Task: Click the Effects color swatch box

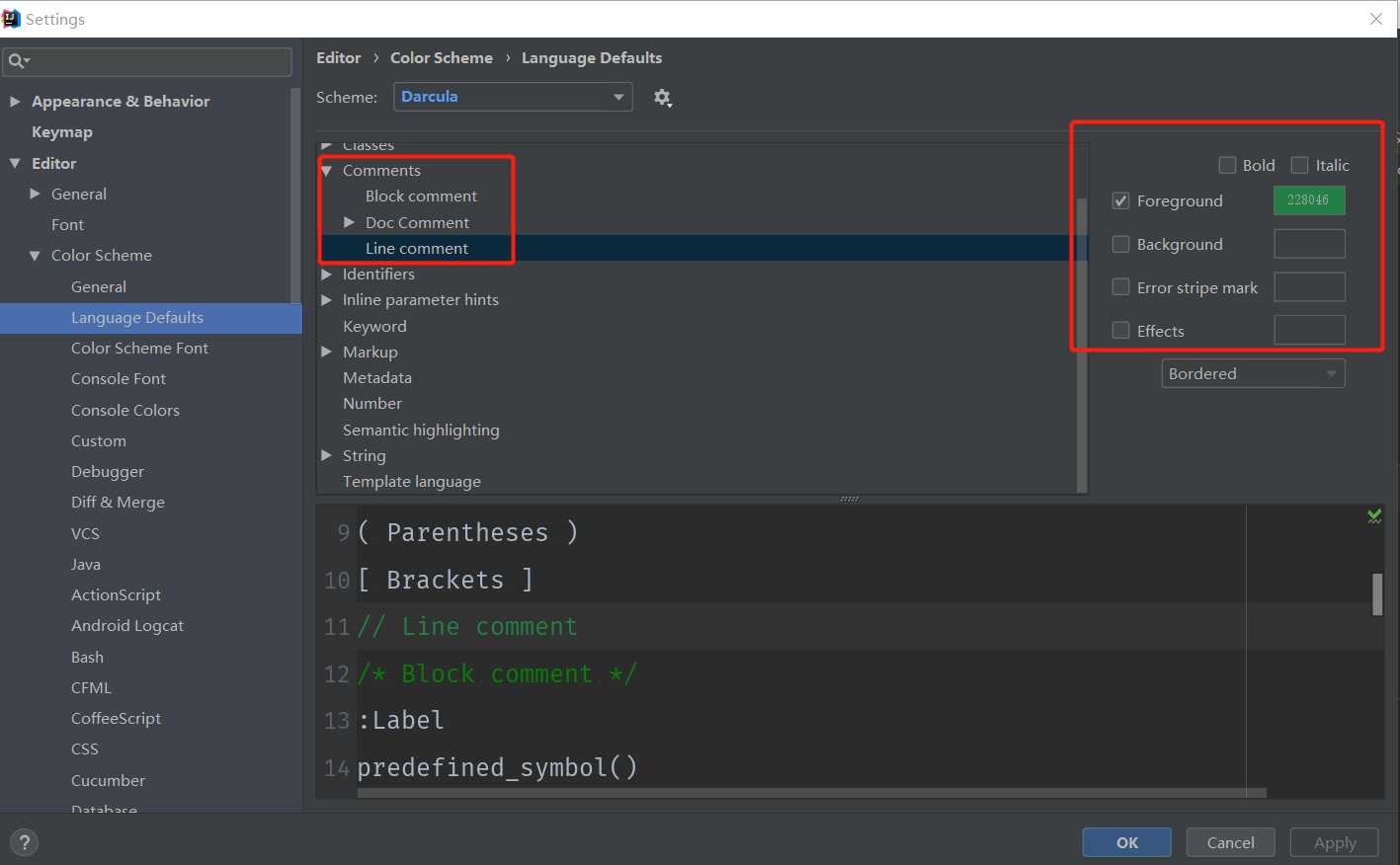Action: coord(1309,331)
